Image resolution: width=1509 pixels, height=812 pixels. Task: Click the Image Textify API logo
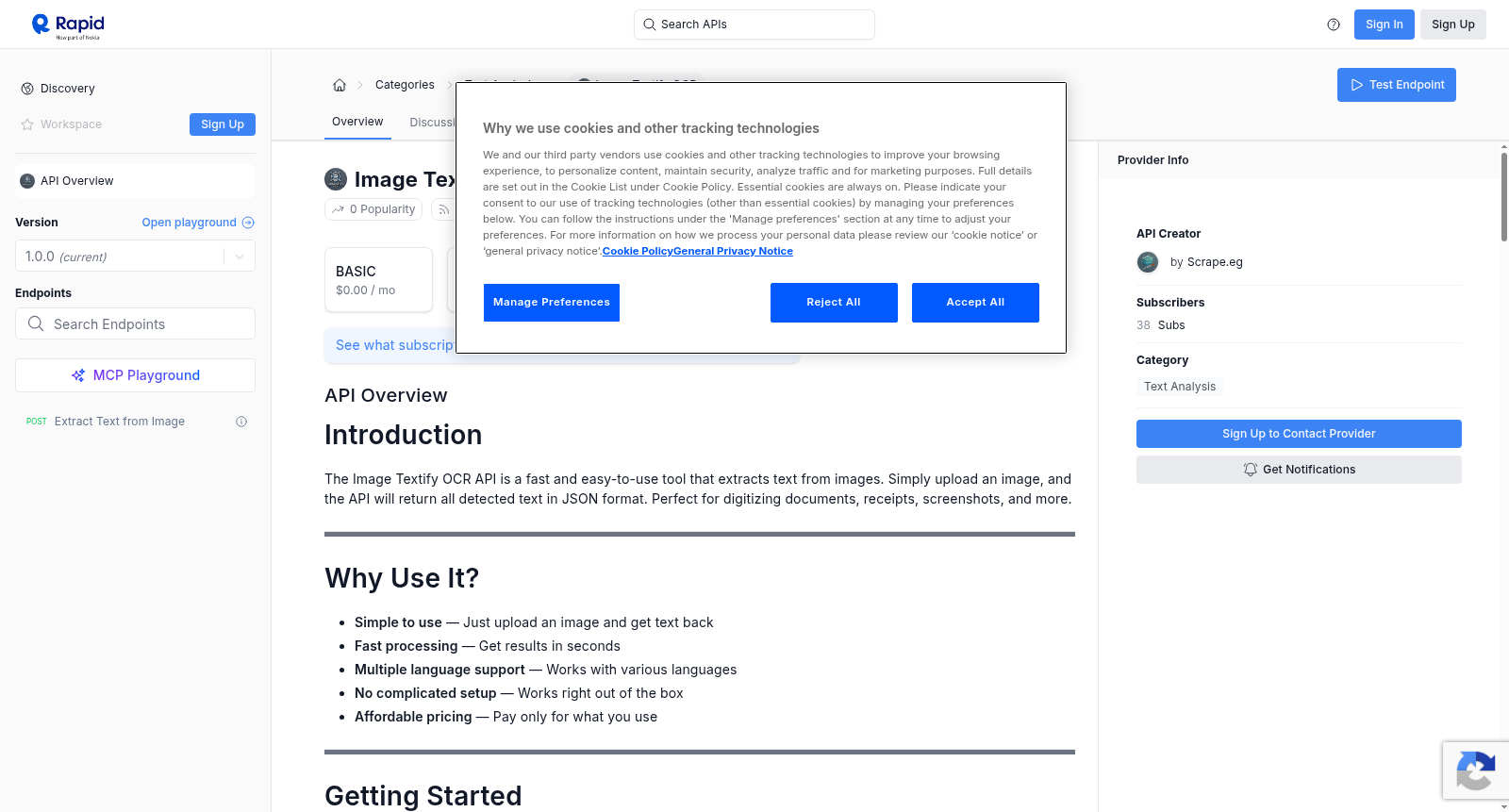(336, 179)
